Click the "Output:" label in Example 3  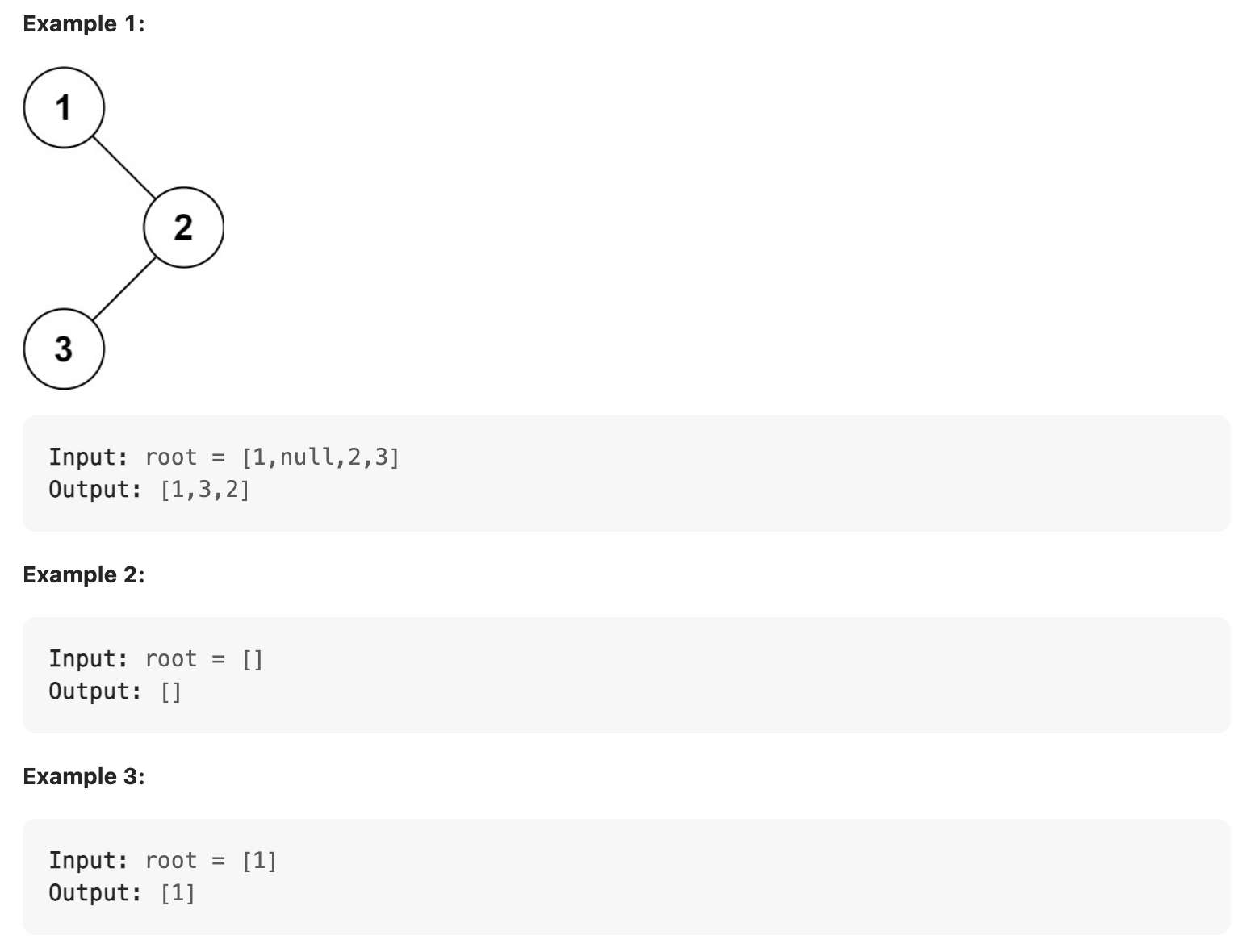click(95, 893)
